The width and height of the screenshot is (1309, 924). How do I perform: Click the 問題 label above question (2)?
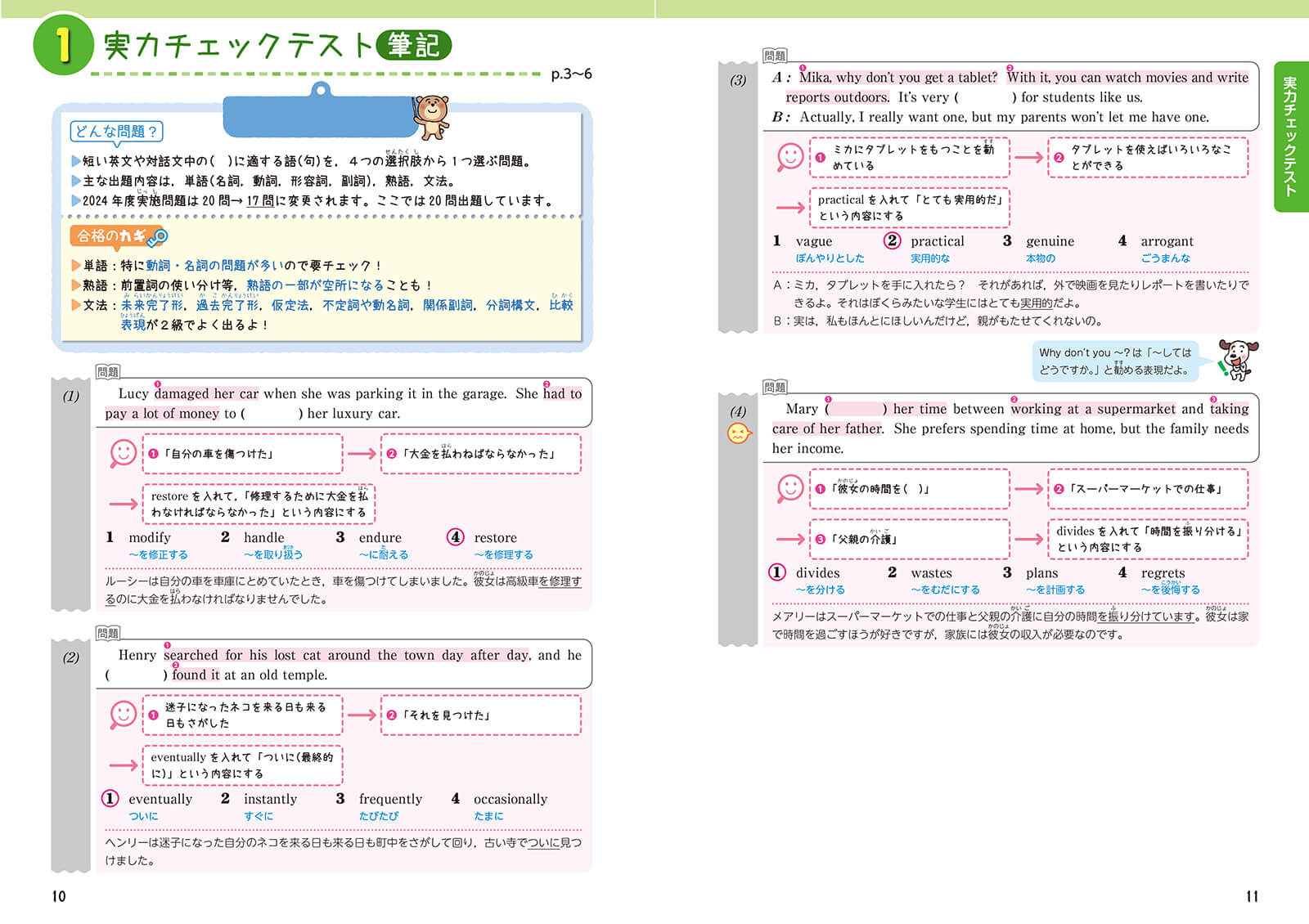pyautogui.click(x=108, y=633)
